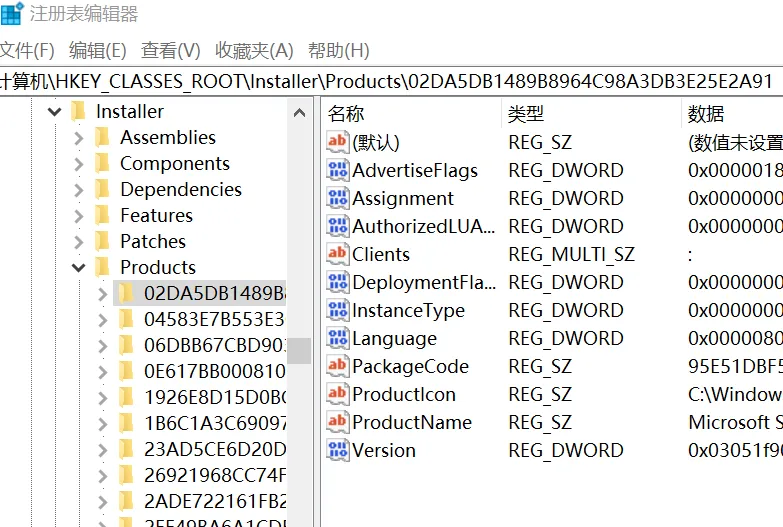Click the registry path address bar
The width and height of the screenshot is (783, 527).
point(392,81)
